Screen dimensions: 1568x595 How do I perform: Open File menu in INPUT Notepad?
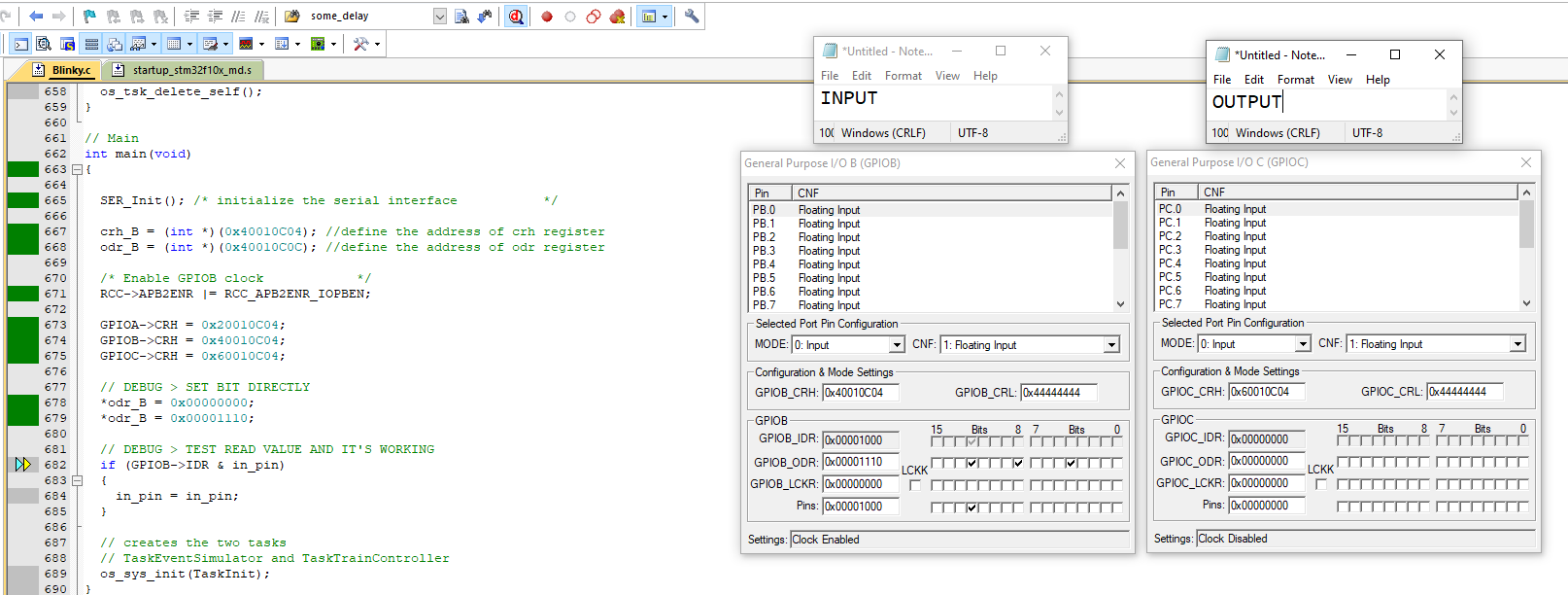[830, 76]
